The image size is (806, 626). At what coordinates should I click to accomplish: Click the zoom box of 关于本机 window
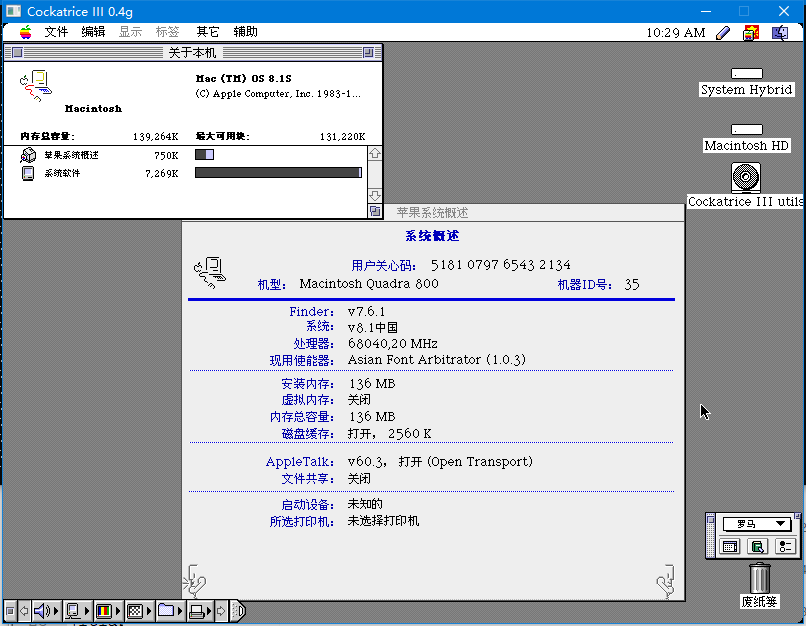(x=368, y=52)
